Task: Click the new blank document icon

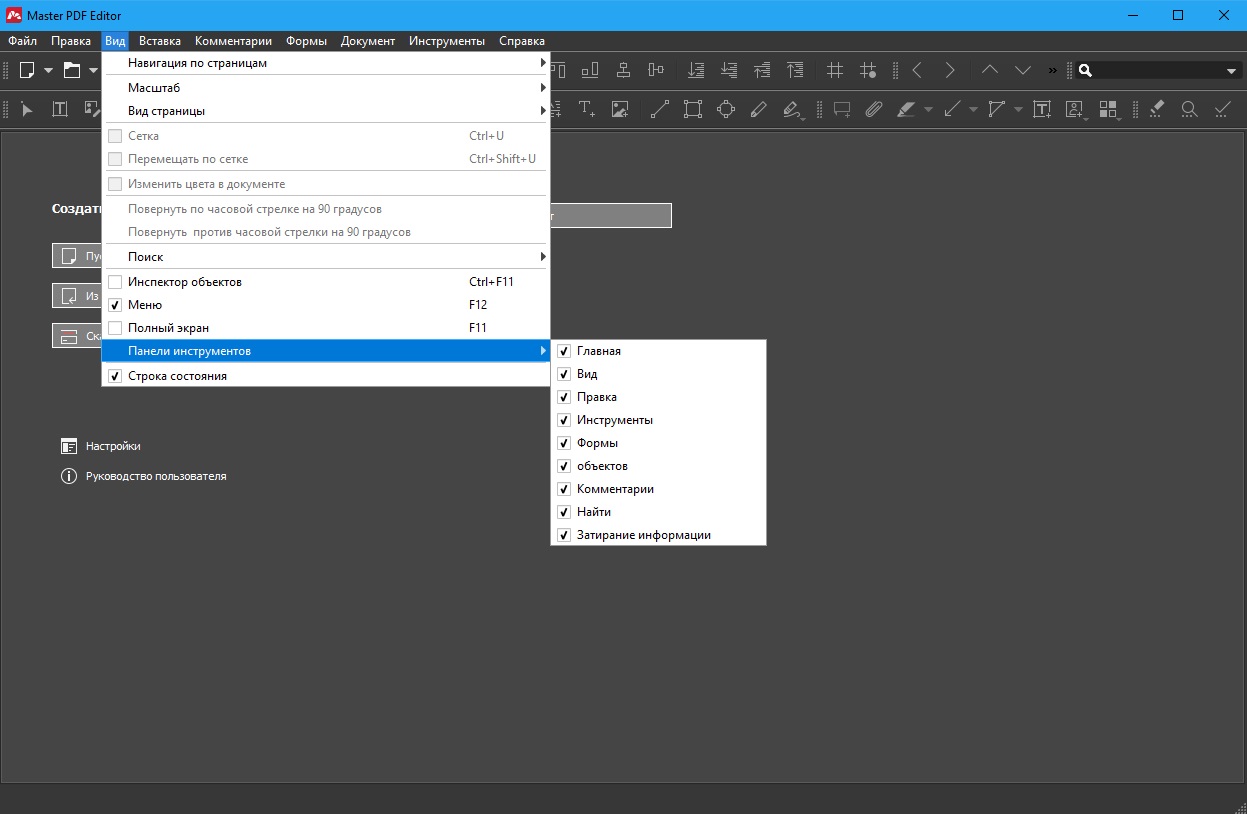Action: (x=27, y=70)
